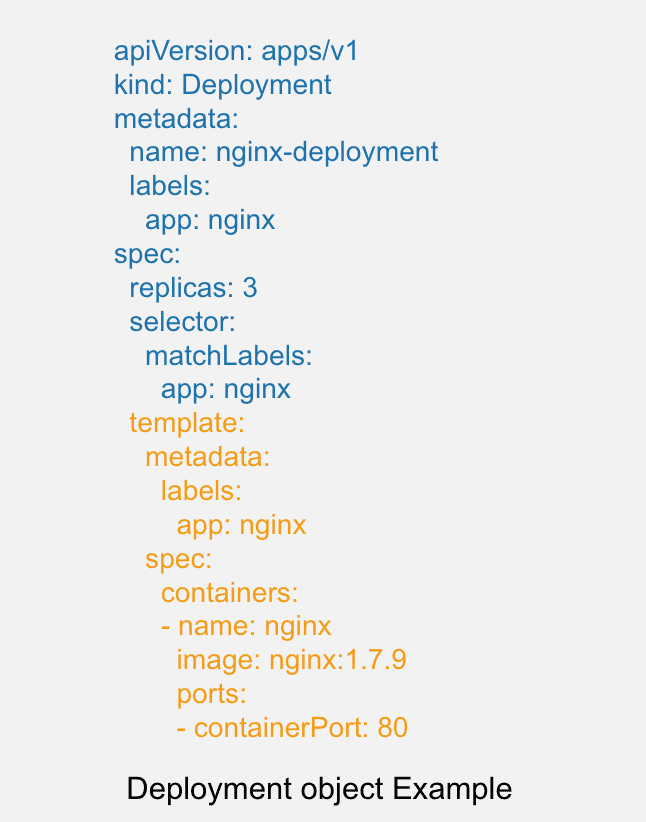Click the containerPort: 80 line

(x=292, y=728)
